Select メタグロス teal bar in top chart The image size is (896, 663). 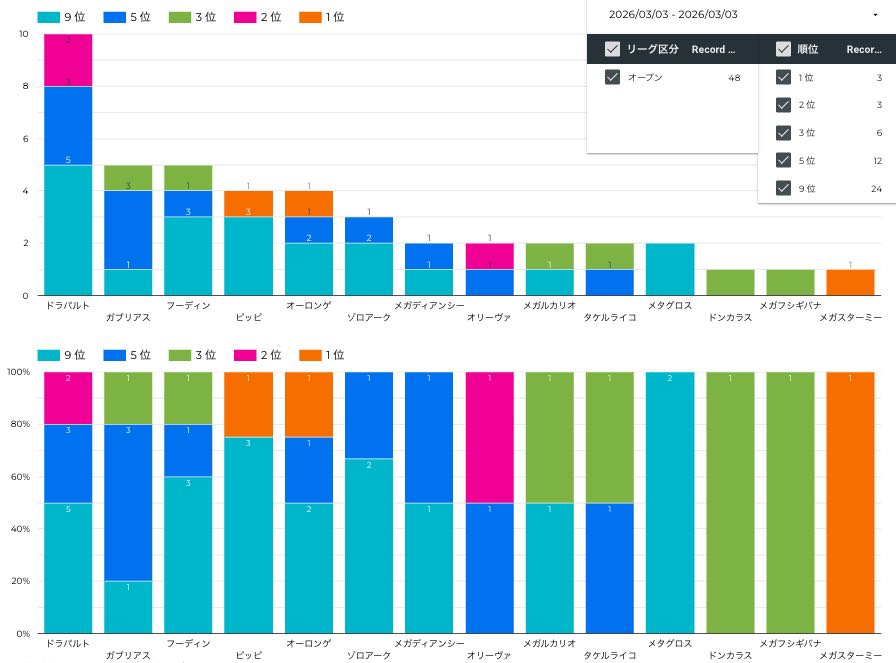click(x=670, y=269)
